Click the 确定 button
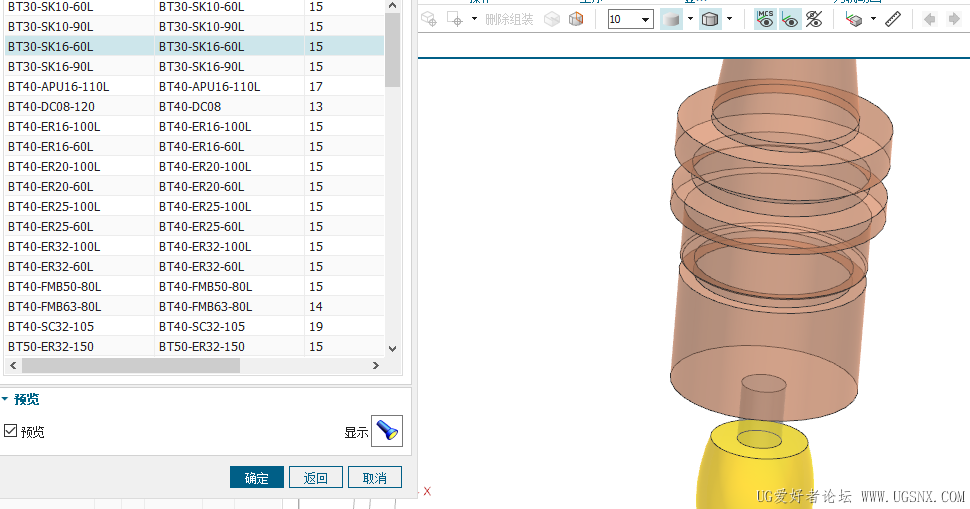970x509 pixels. pos(256,478)
